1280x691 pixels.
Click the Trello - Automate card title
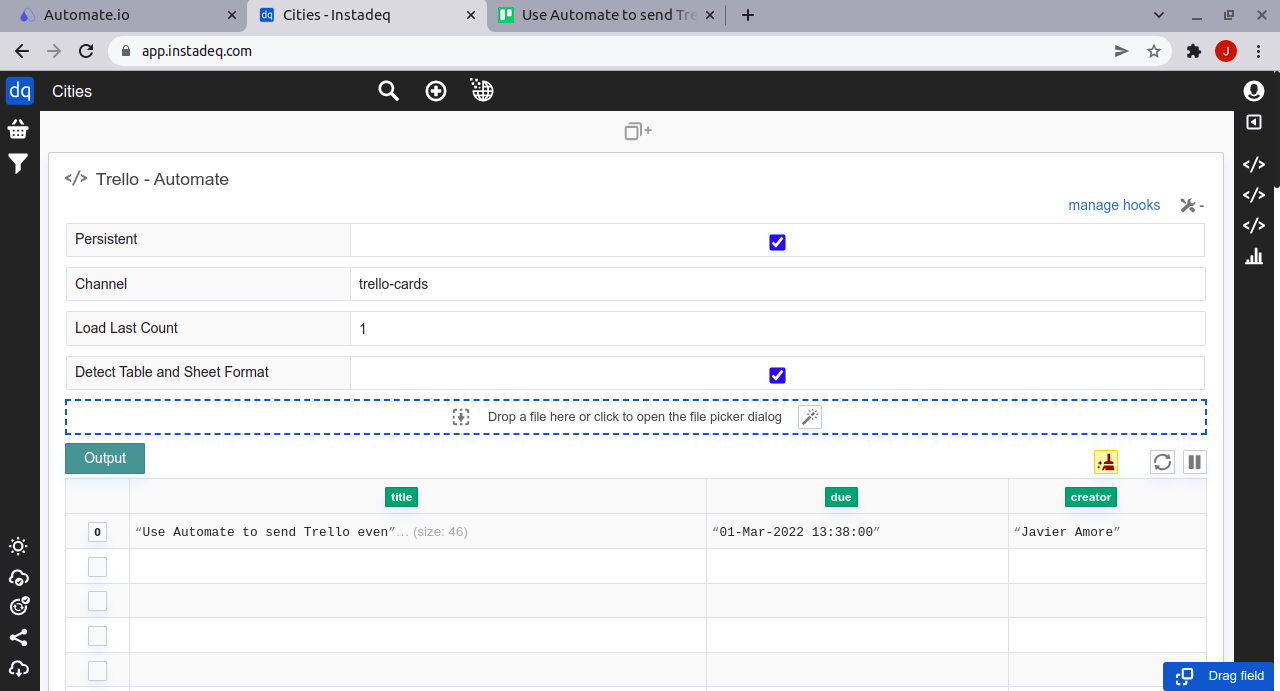162,179
